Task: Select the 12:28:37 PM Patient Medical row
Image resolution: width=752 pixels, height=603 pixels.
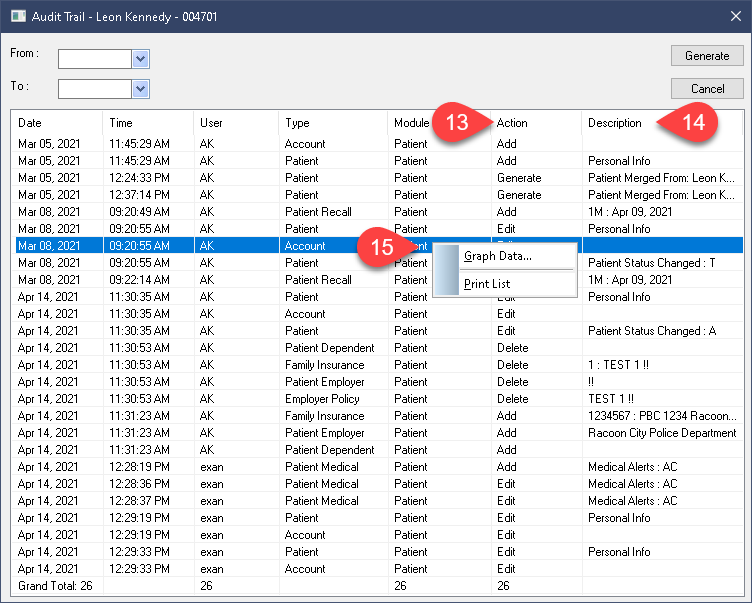Action: pyautogui.click(x=378, y=501)
